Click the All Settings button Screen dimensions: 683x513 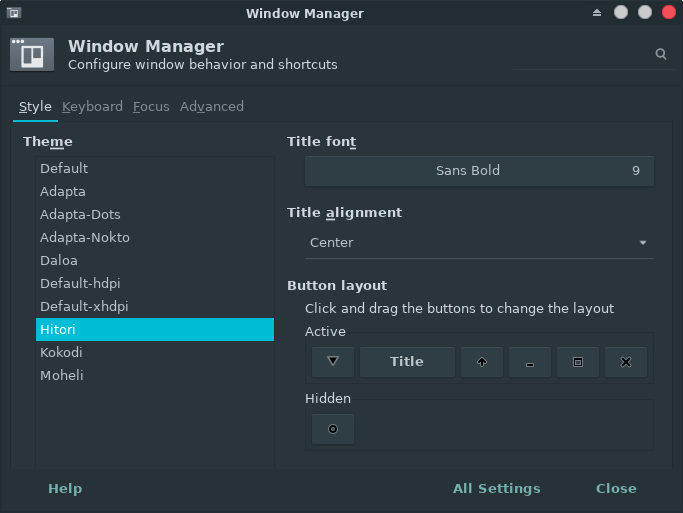click(x=497, y=489)
